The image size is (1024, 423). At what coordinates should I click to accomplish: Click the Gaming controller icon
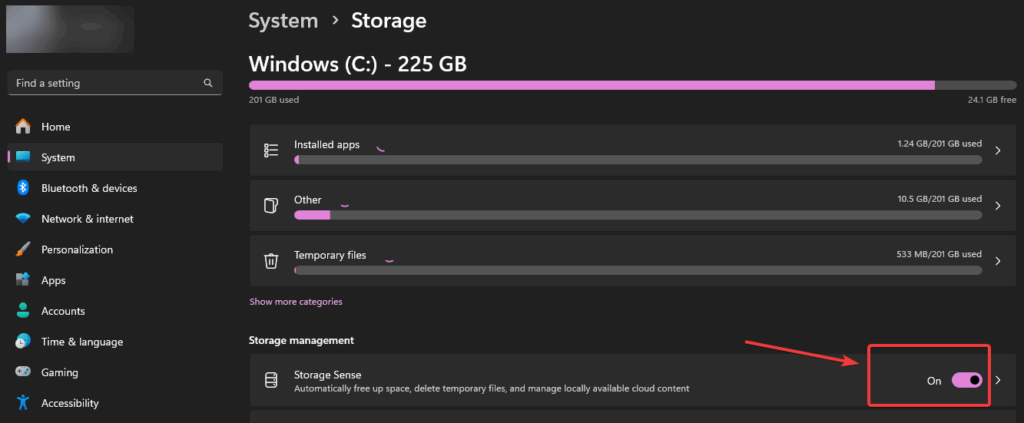click(x=24, y=372)
